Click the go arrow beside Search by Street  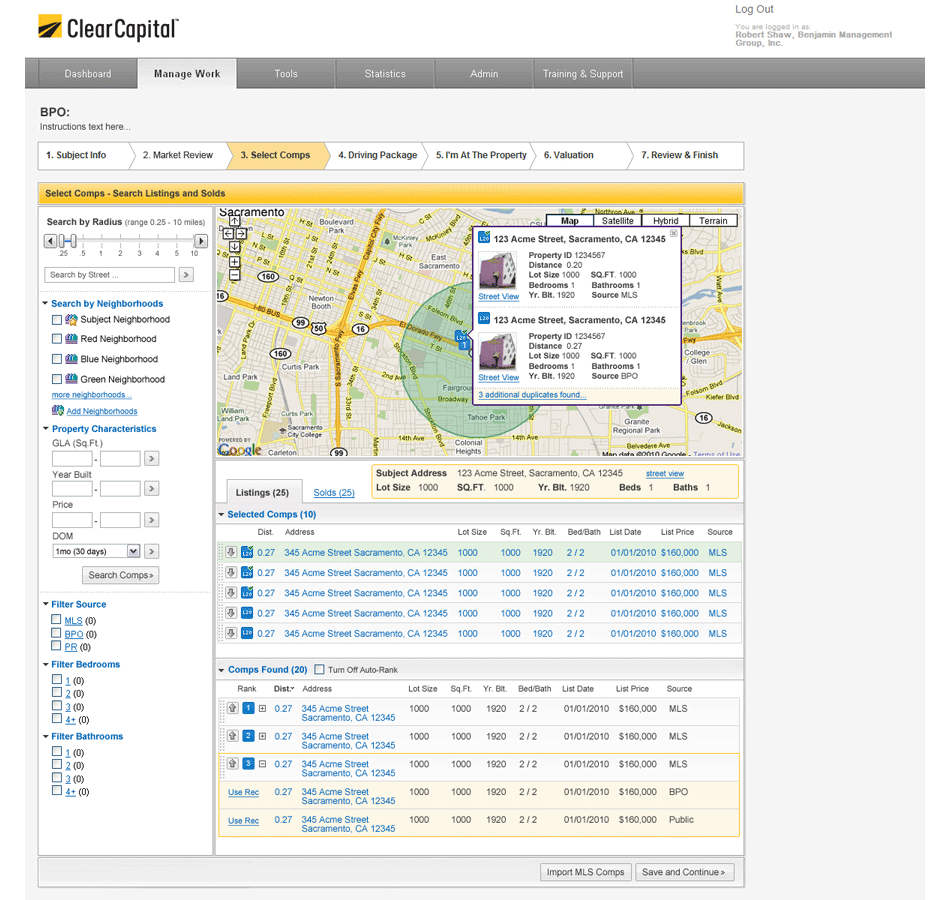tap(186, 275)
